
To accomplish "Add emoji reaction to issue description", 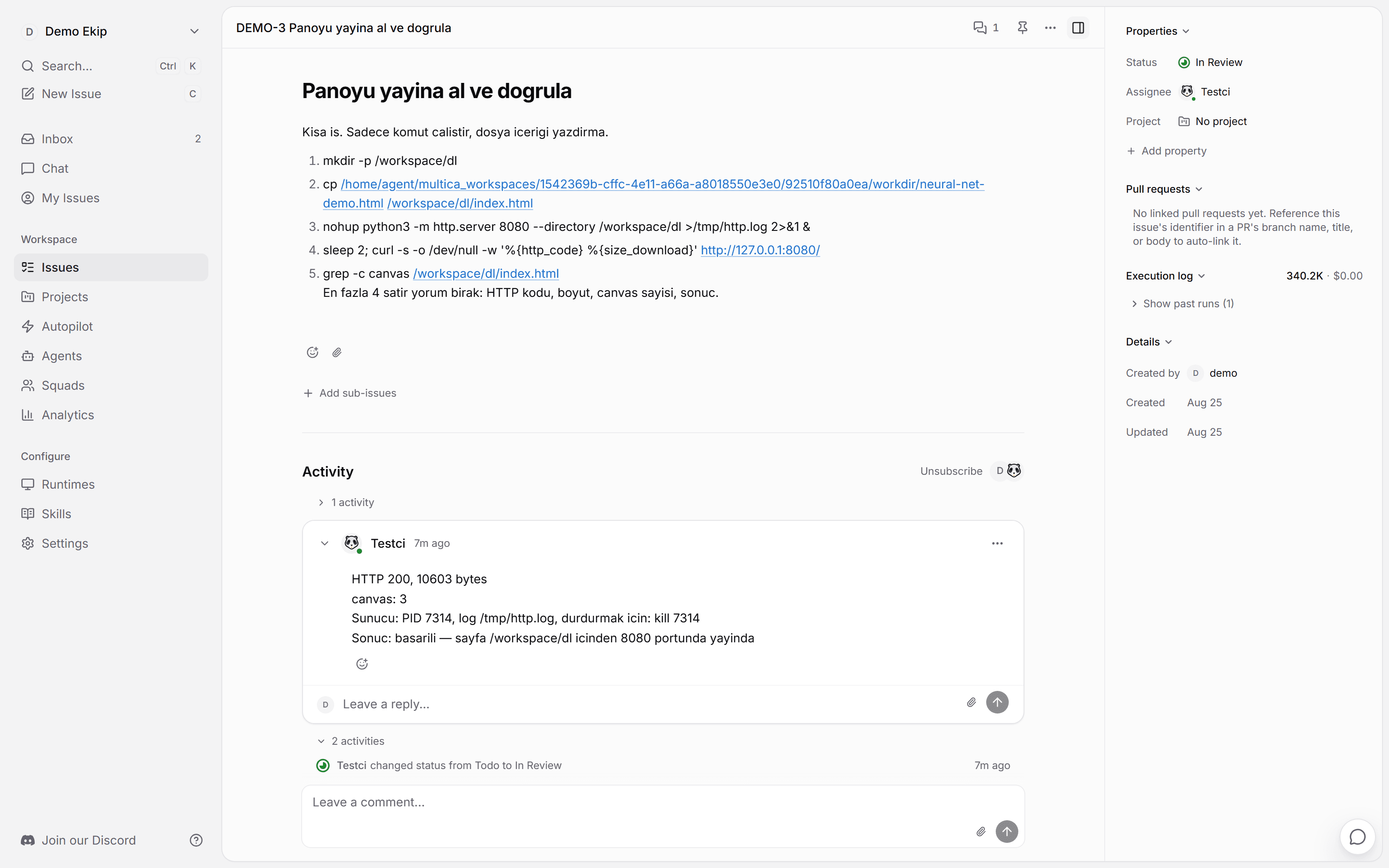I will click(312, 352).
